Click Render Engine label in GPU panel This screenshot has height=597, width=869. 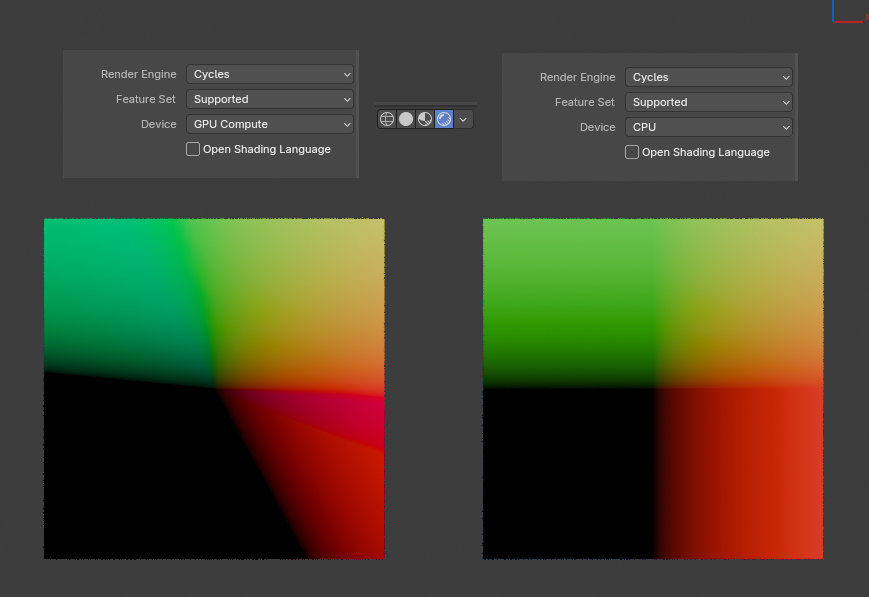pos(139,74)
